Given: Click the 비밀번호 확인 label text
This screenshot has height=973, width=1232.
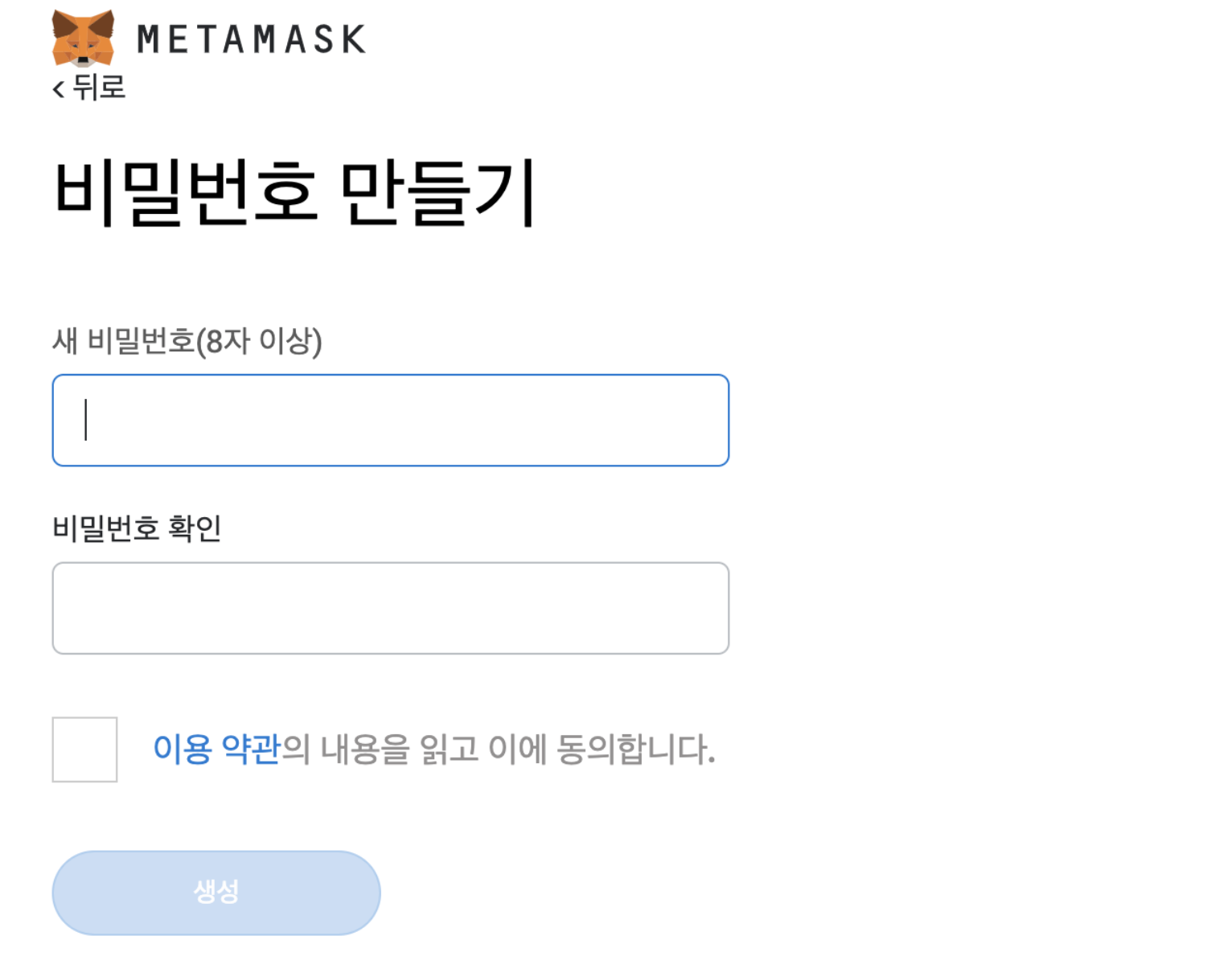Looking at the screenshot, I should (x=137, y=528).
